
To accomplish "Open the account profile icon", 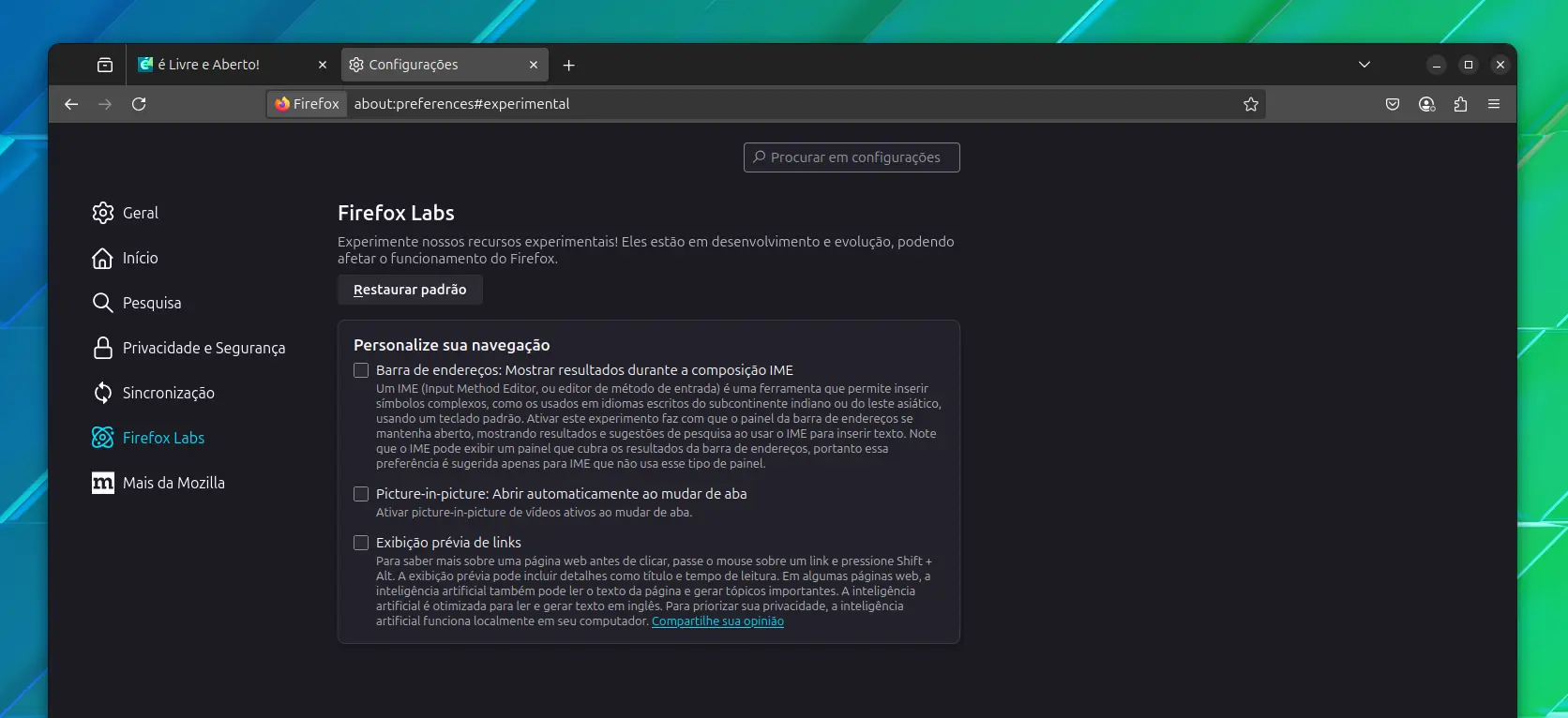I will pos(1426,104).
